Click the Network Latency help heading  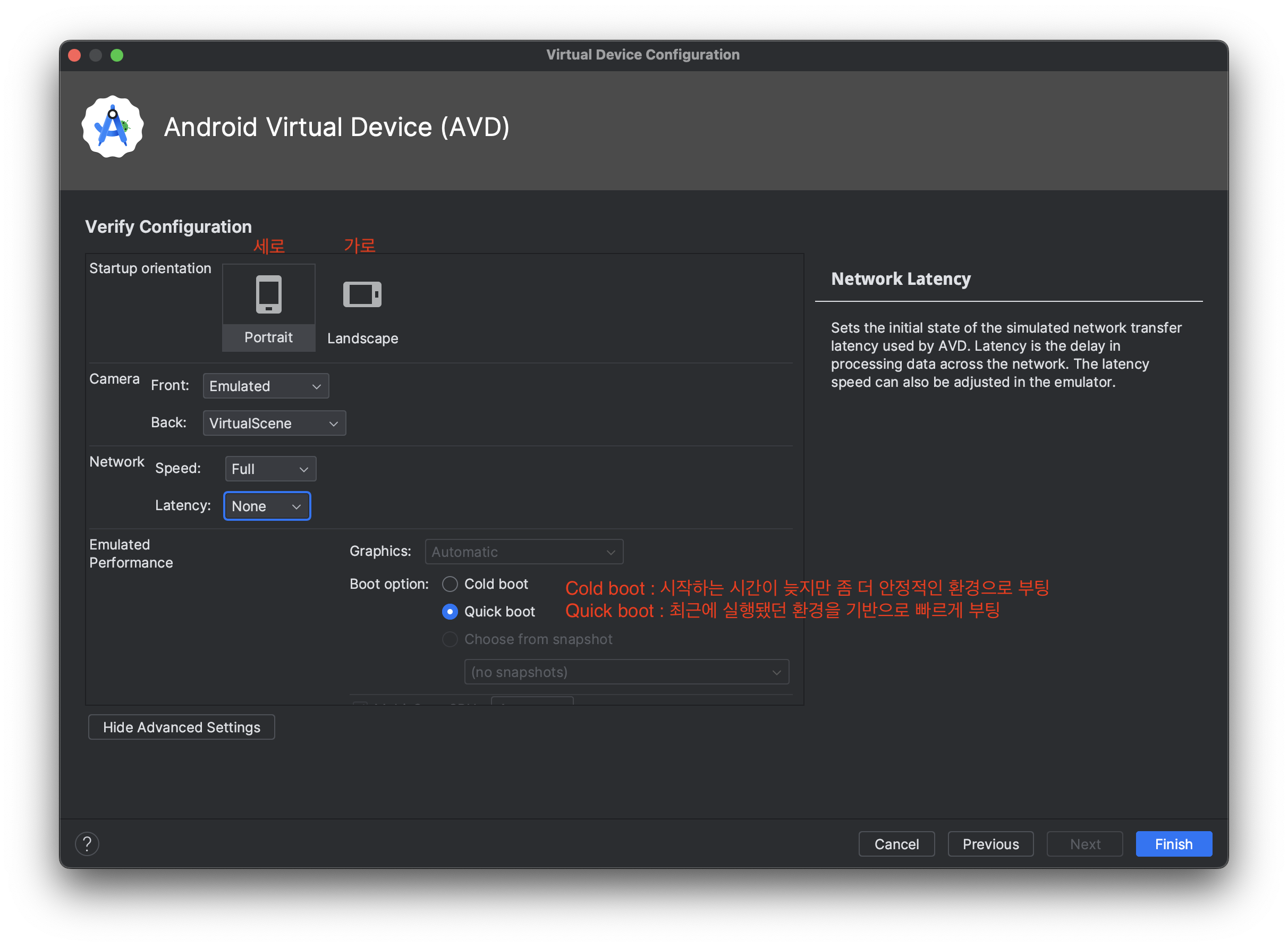pos(901,279)
